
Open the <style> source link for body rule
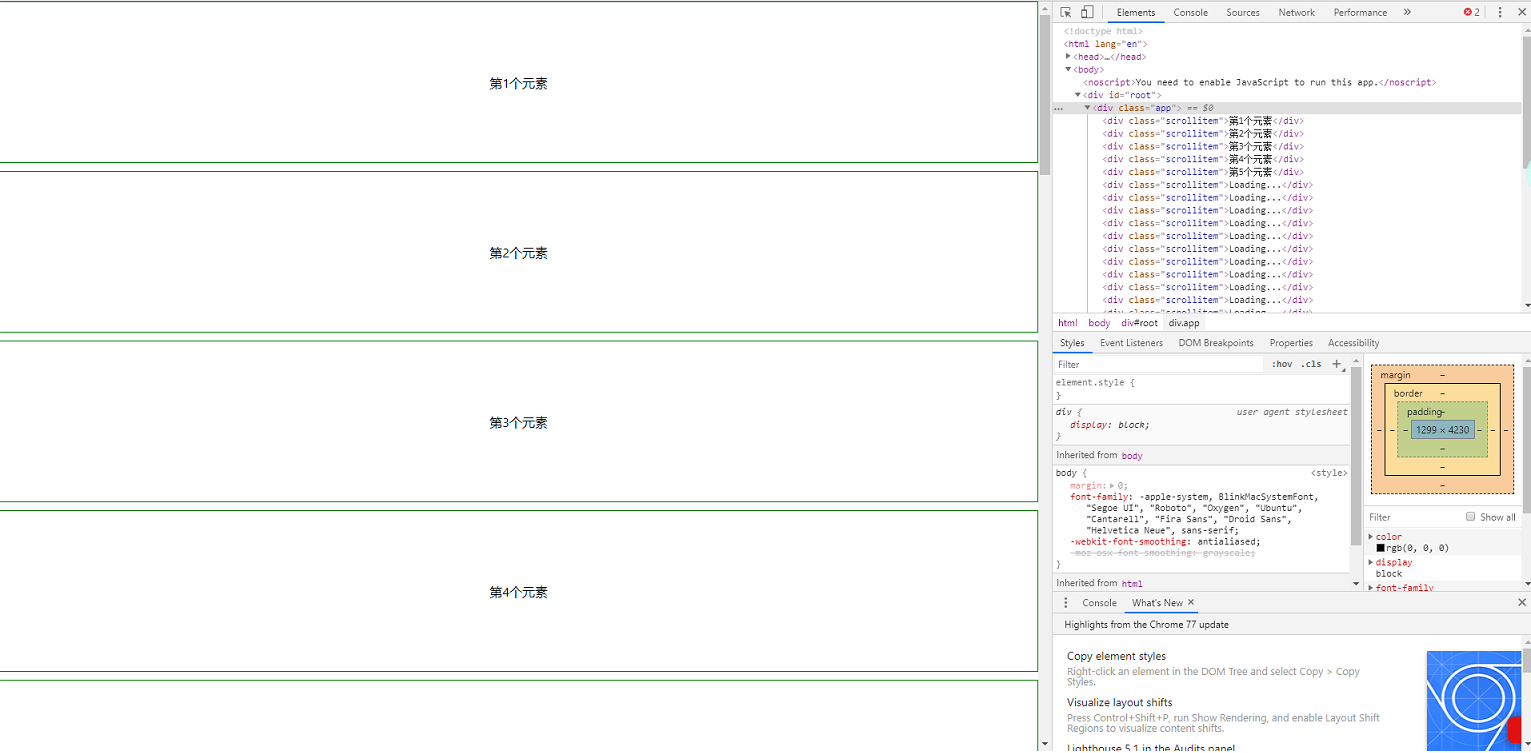click(x=1329, y=473)
